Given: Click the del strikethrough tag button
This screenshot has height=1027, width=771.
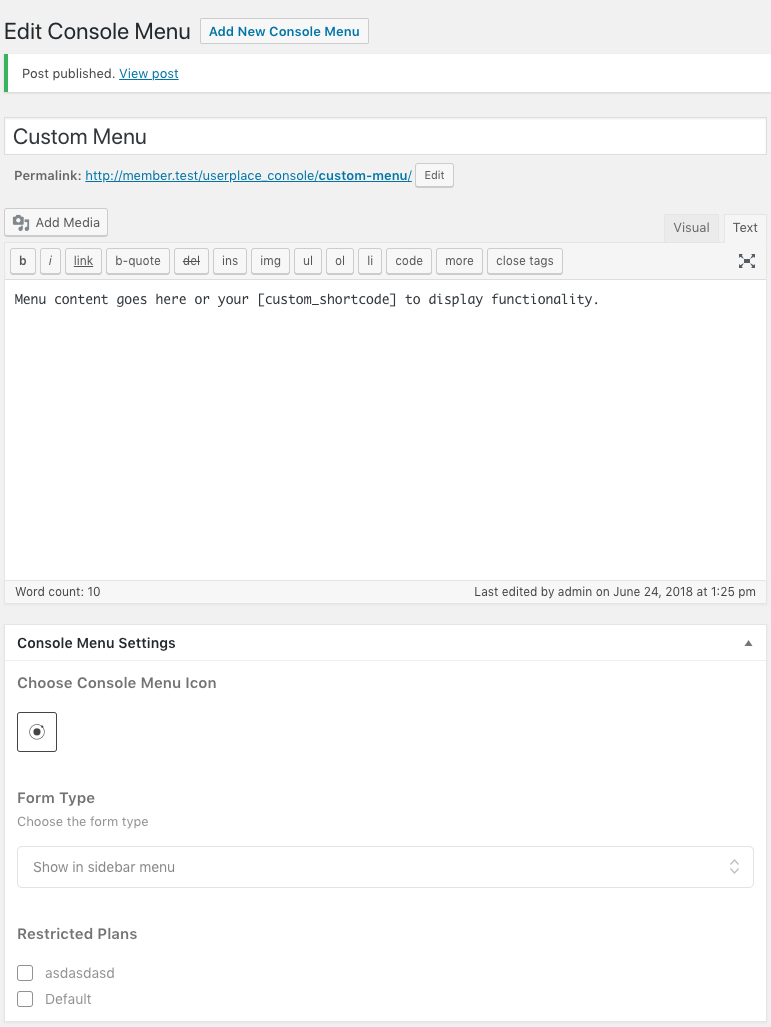Looking at the screenshot, I should pyautogui.click(x=191, y=261).
